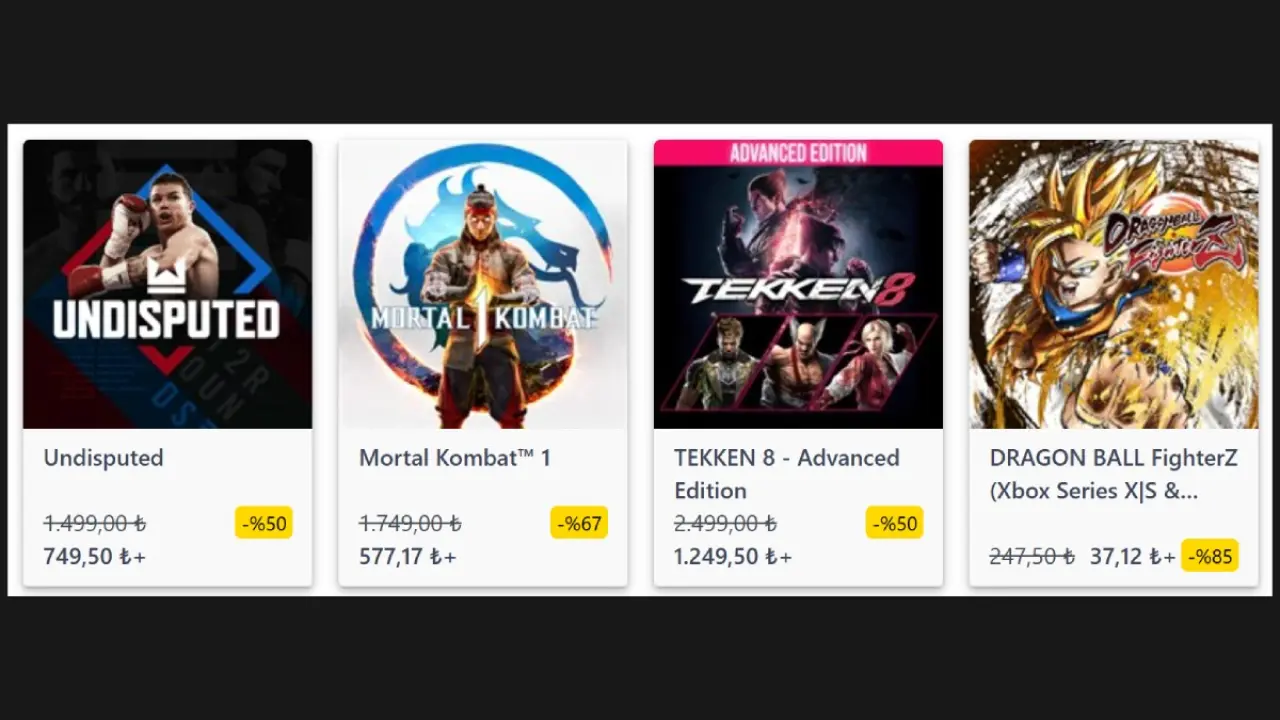
Task: Click the crossed-out 247,50 ₺ price
Action: pos(1032,556)
